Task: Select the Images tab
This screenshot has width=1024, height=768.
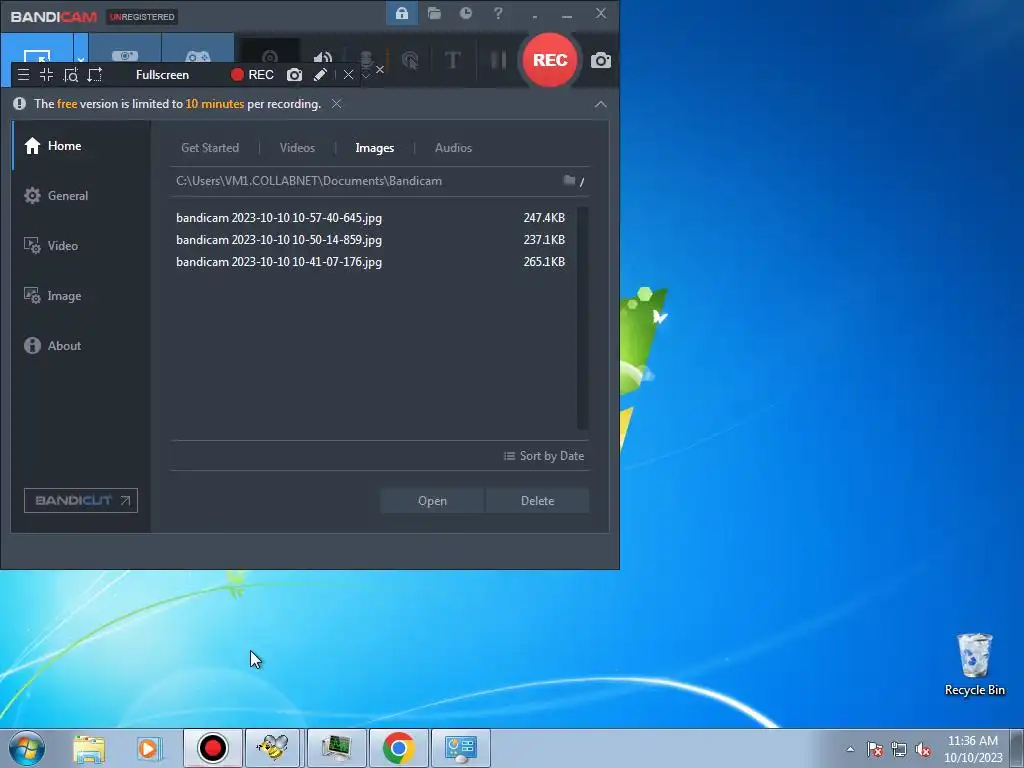Action: [x=374, y=148]
